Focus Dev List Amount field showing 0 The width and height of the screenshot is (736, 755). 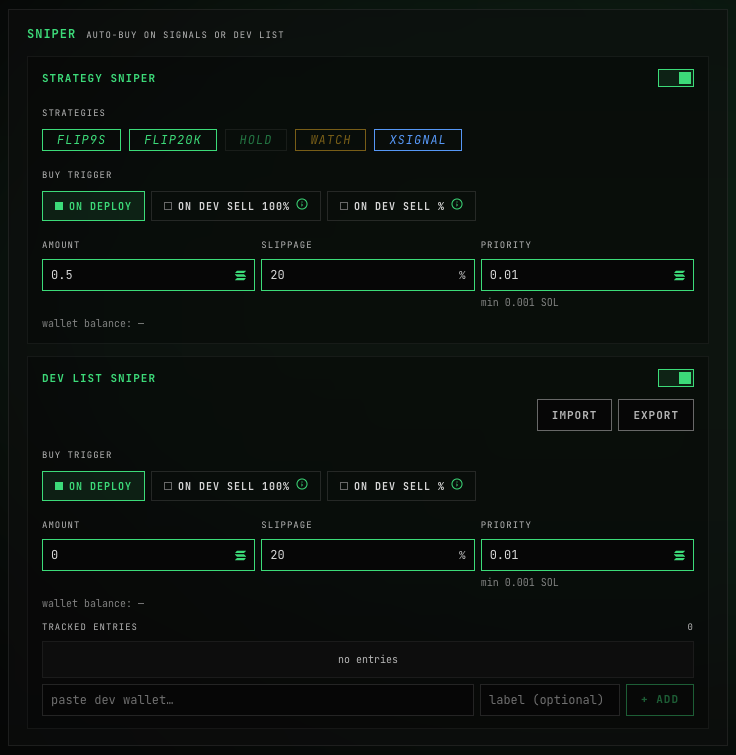click(148, 555)
